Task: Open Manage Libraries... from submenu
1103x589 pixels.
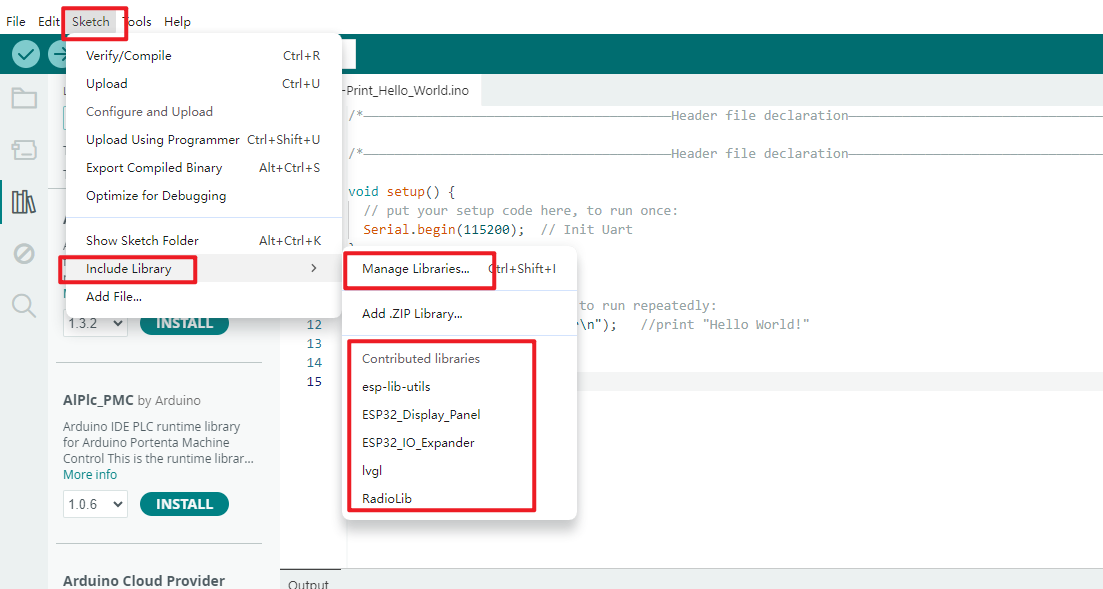Action: coord(459,269)
